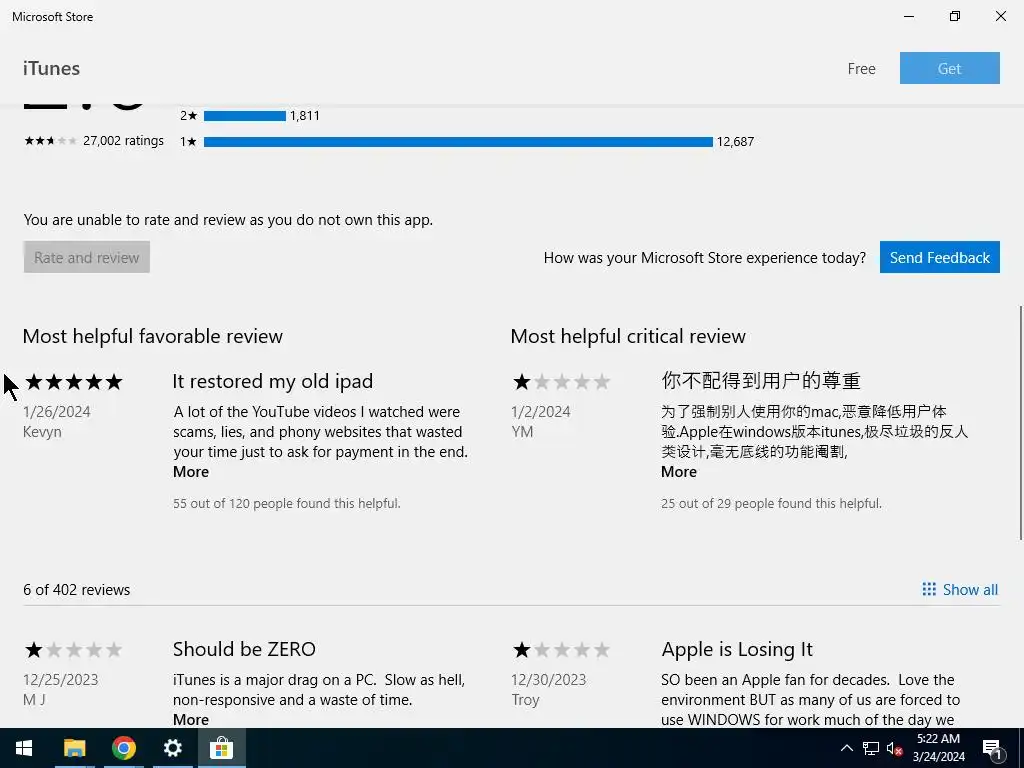Click the one-star rating of Troy's review

point(561,650)
